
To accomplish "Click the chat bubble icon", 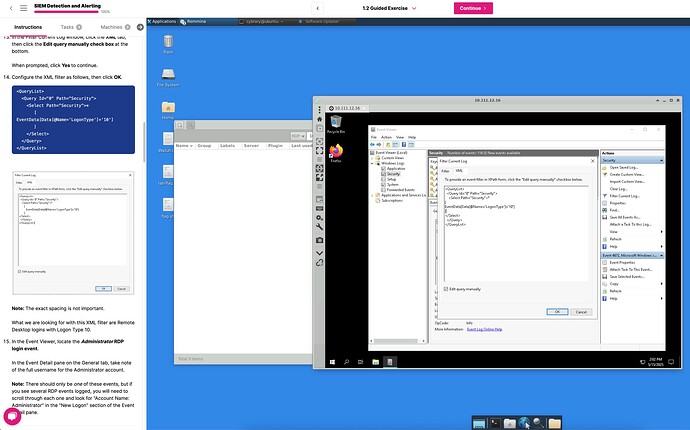I will pyautogui.click(x=13, y=416).
